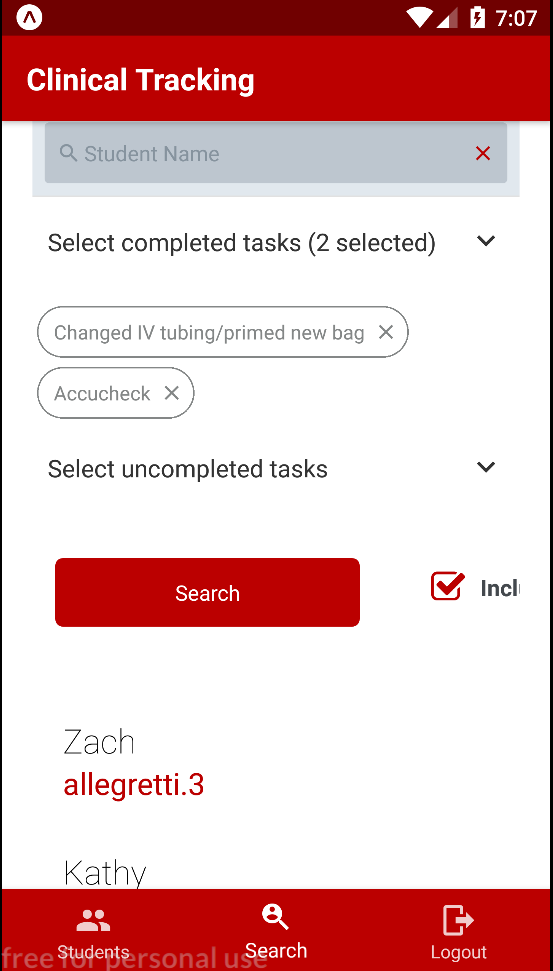Tap the Wi-Fi signal icon in status bar

coord(419,18)
